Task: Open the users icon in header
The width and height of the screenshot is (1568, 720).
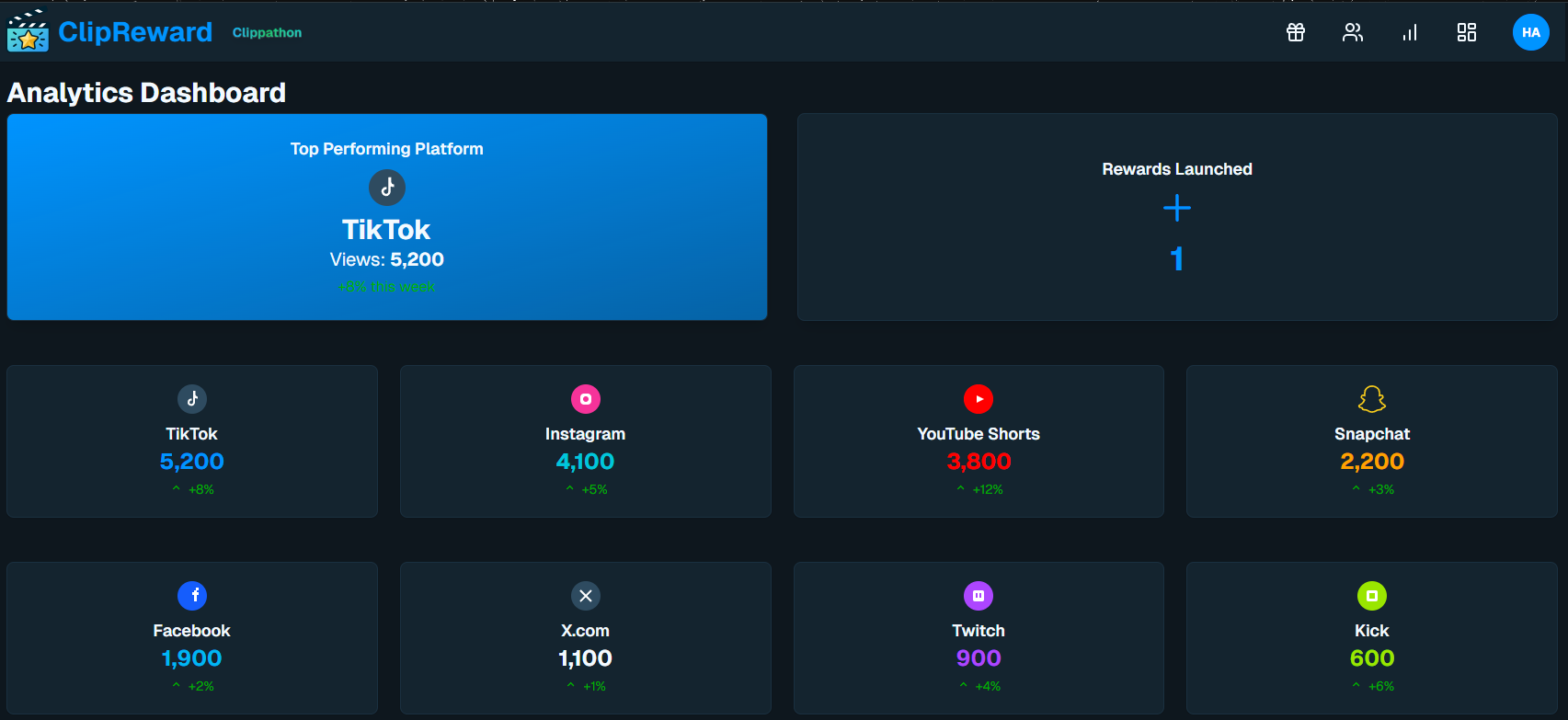Action: coord(1353,32)
